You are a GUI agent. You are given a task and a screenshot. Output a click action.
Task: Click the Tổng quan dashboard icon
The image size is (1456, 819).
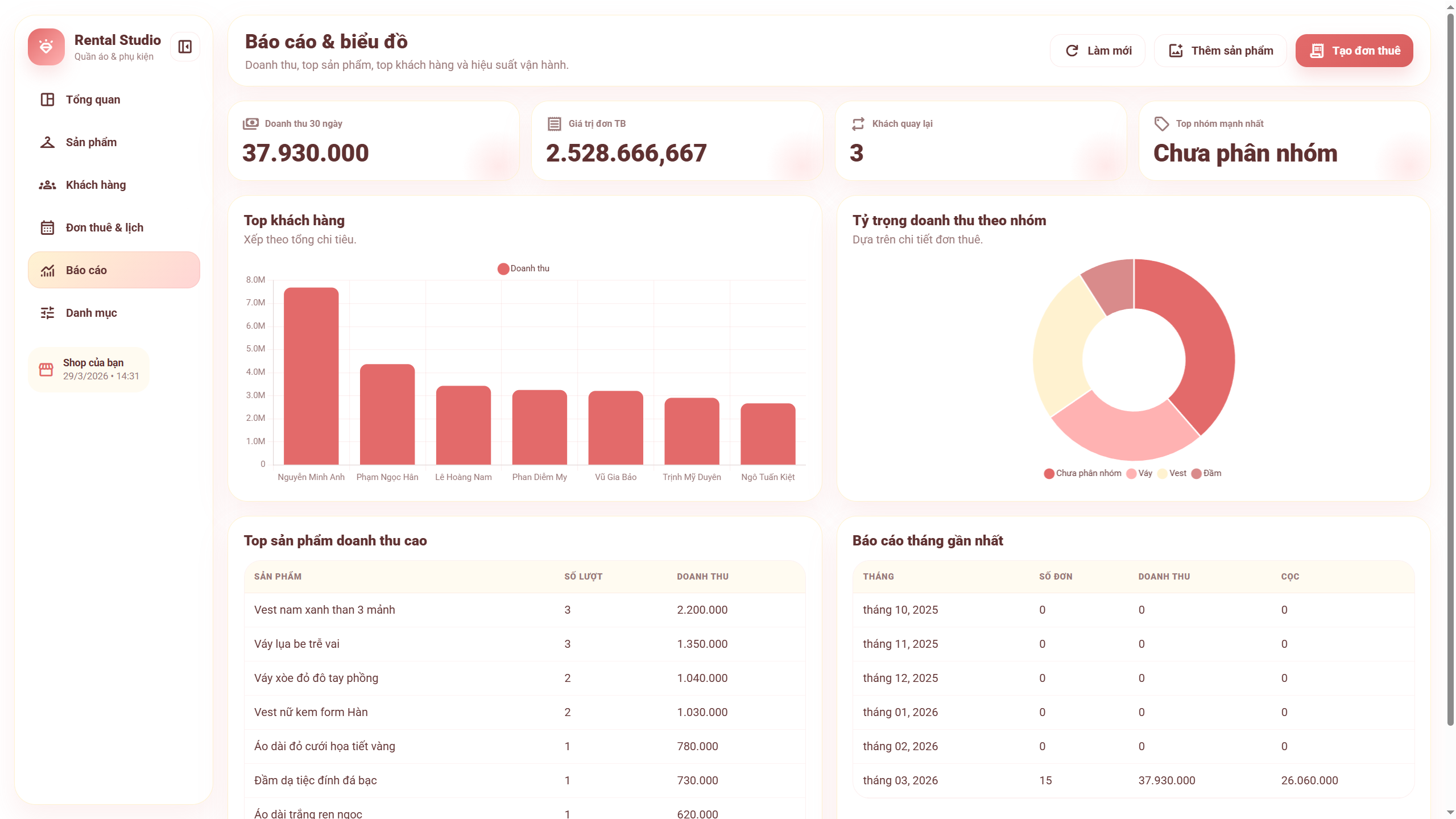click(x=47, y=100)
